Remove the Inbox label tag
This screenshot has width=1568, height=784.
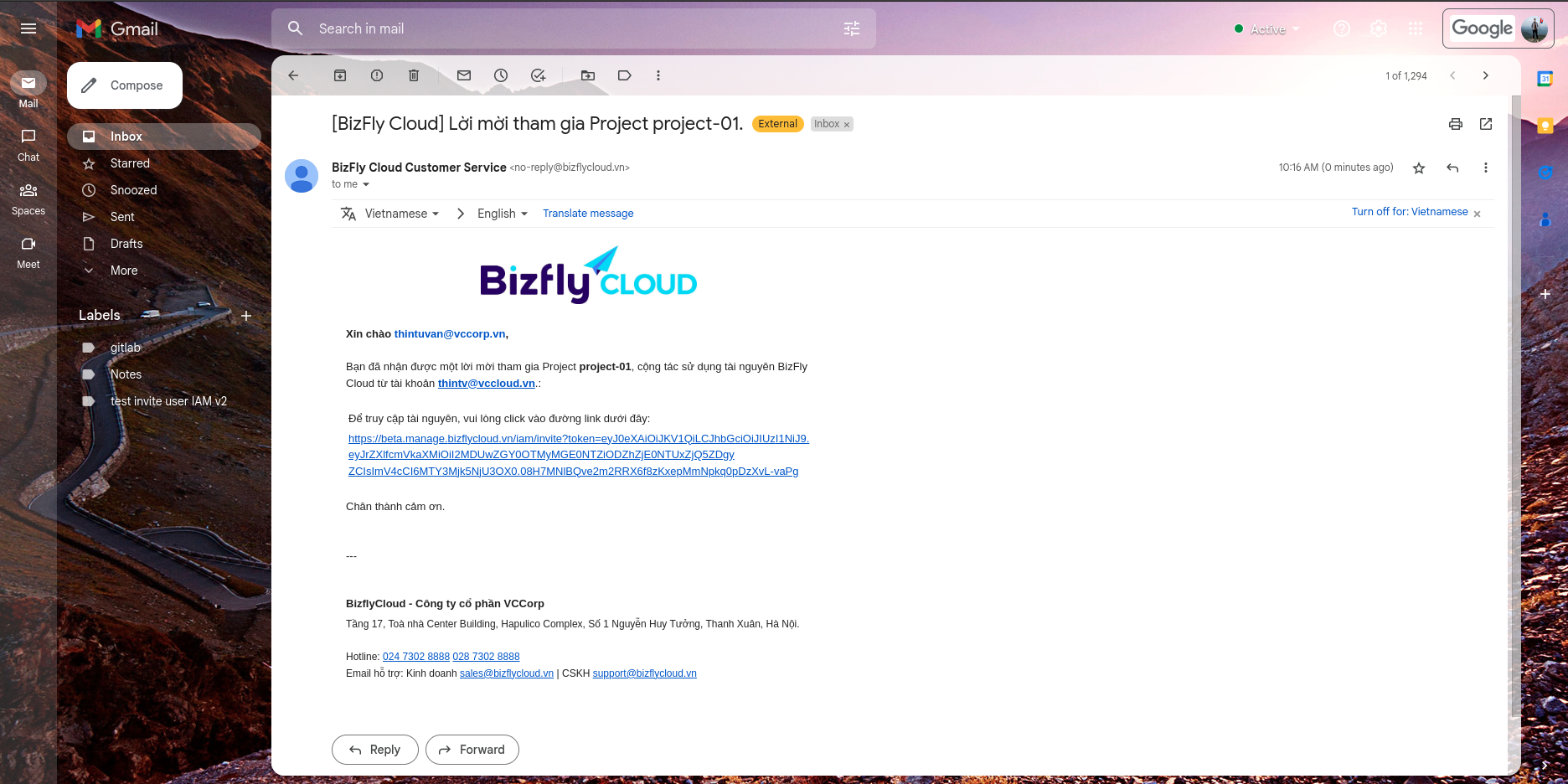coord(847,125)
